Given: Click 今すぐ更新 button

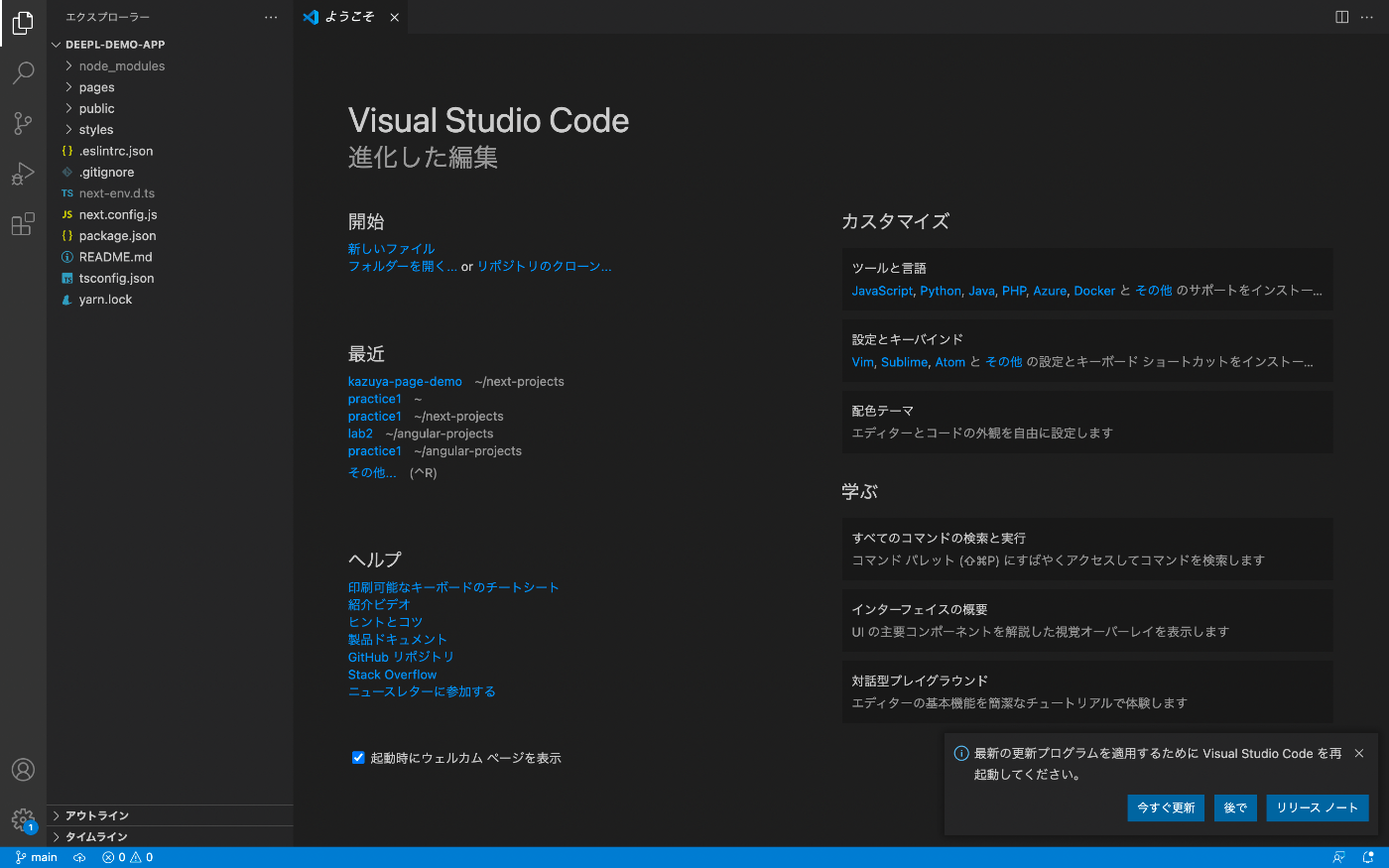Looking at the screenshot, I should tap(1166, 807).
